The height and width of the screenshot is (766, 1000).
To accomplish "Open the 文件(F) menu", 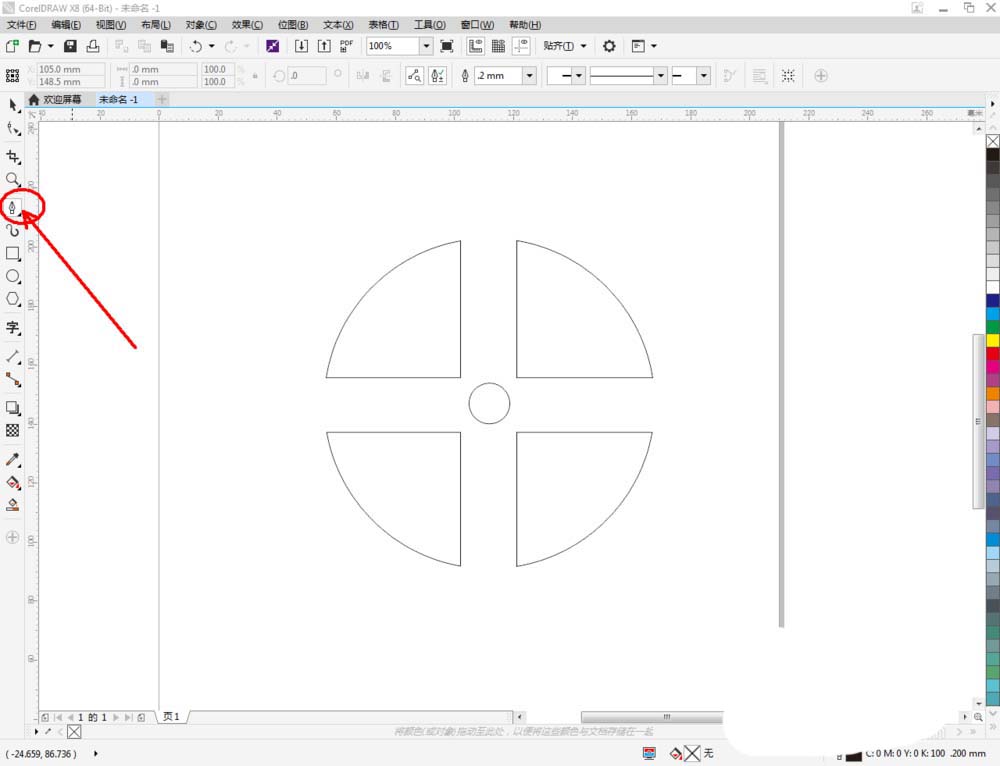I will point(22,25).
